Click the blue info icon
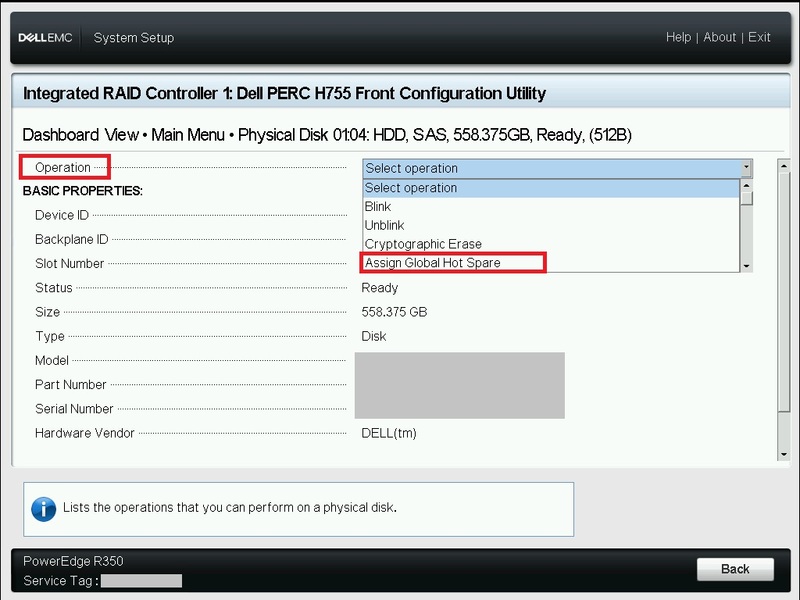The image size is (800, 600). coord(44,509)
